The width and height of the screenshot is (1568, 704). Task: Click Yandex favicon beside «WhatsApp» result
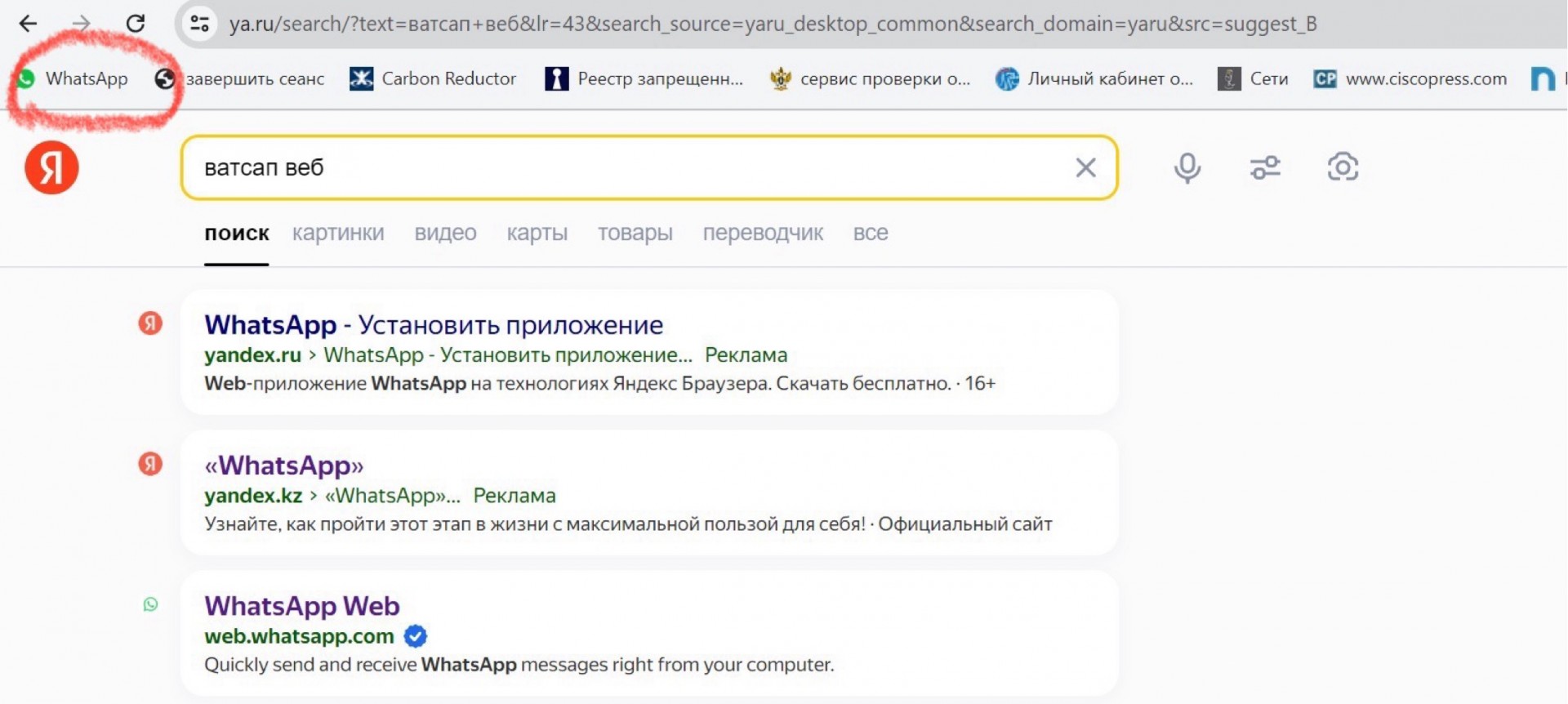click(150, 464)
